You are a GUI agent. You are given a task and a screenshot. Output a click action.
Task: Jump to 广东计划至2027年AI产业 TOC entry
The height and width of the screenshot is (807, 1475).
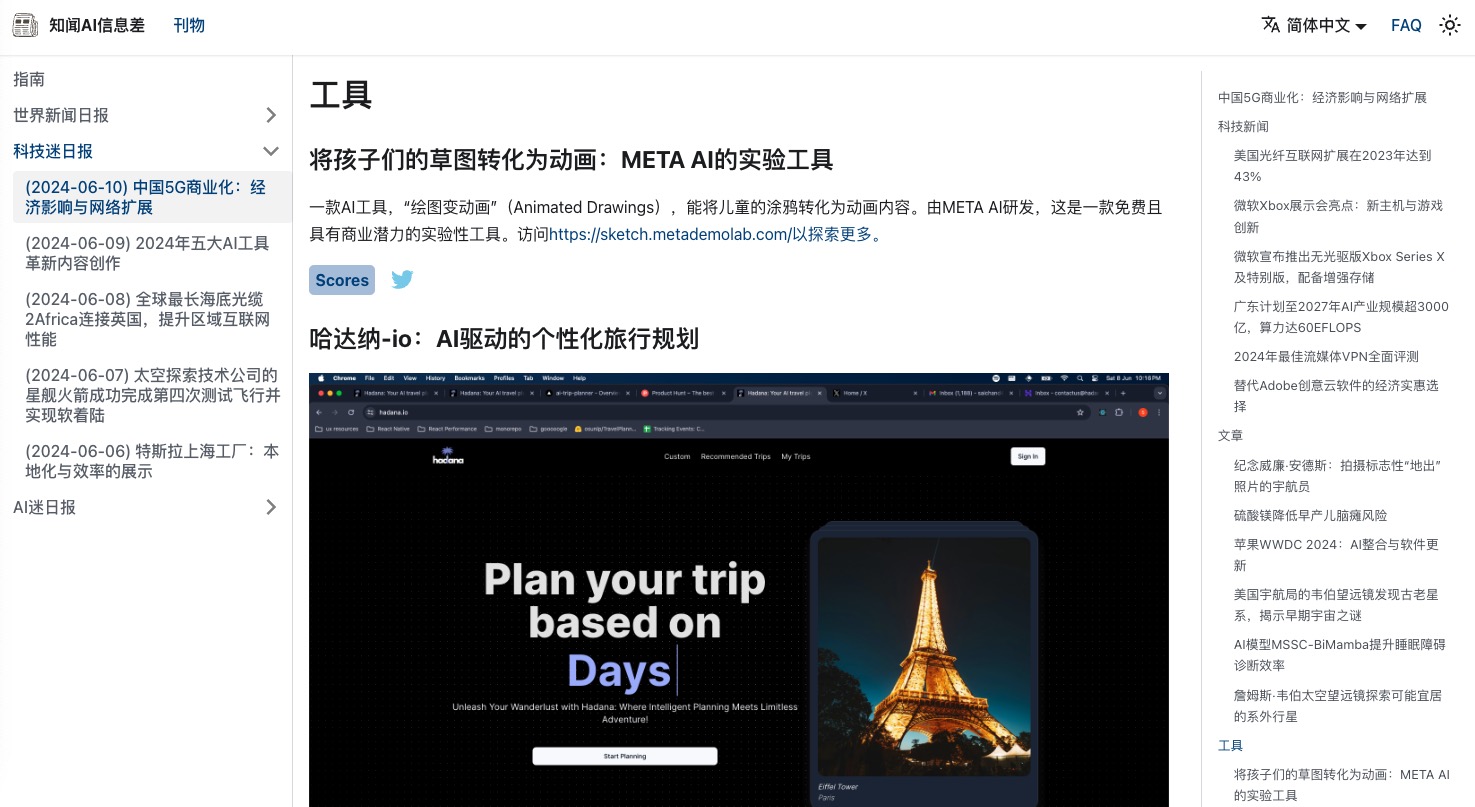[1341, 317]
